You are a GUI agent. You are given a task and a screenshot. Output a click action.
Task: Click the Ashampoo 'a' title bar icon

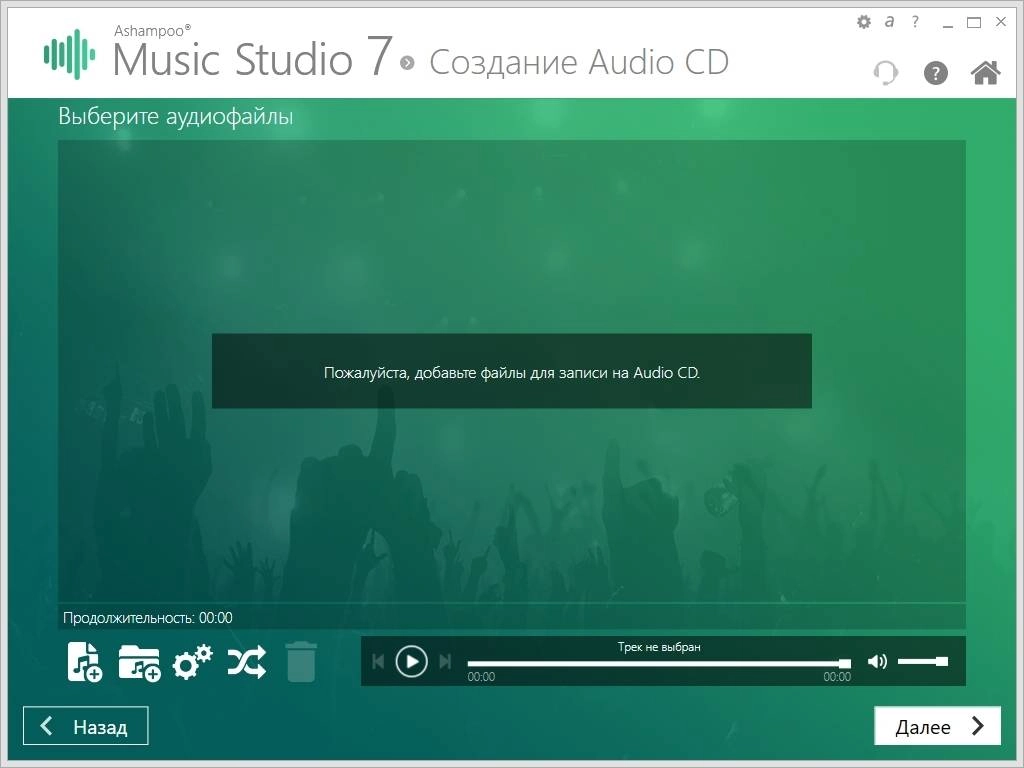pyautogui.click(x=889, y=22)
